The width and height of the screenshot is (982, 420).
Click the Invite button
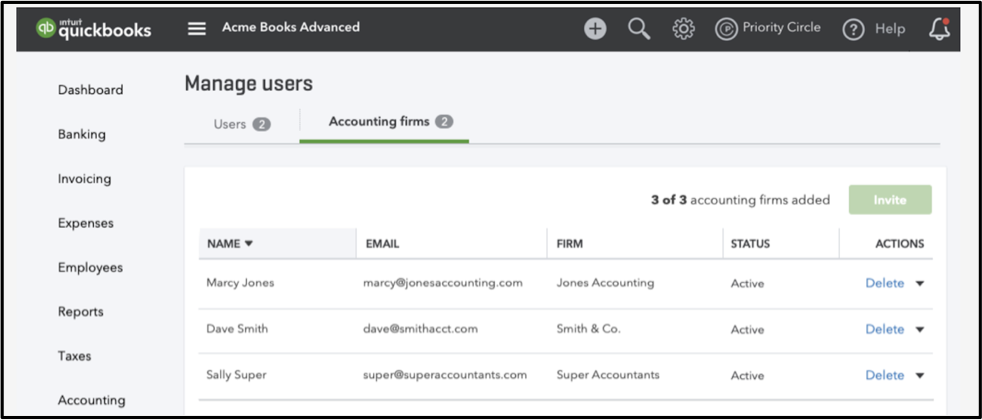(x=890, y=200)
